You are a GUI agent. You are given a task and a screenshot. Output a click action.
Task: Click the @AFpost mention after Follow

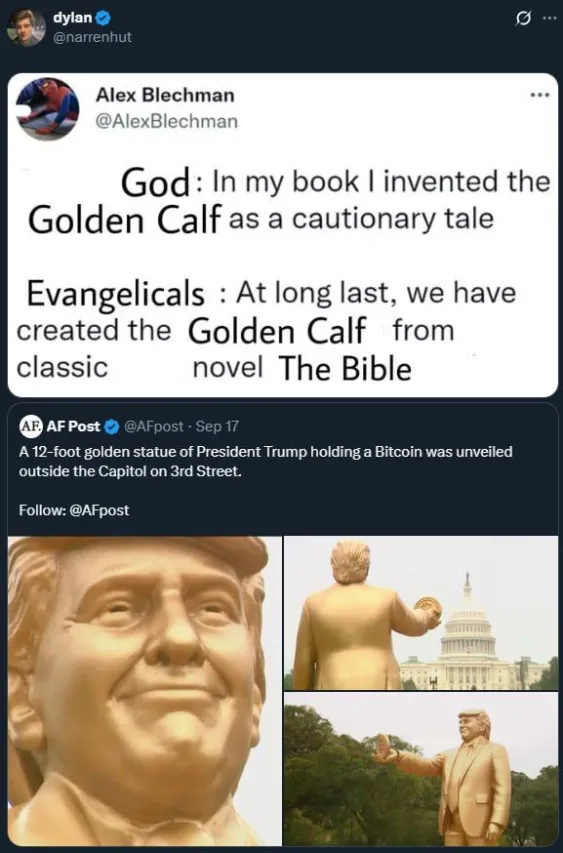(x=100, y=510)
